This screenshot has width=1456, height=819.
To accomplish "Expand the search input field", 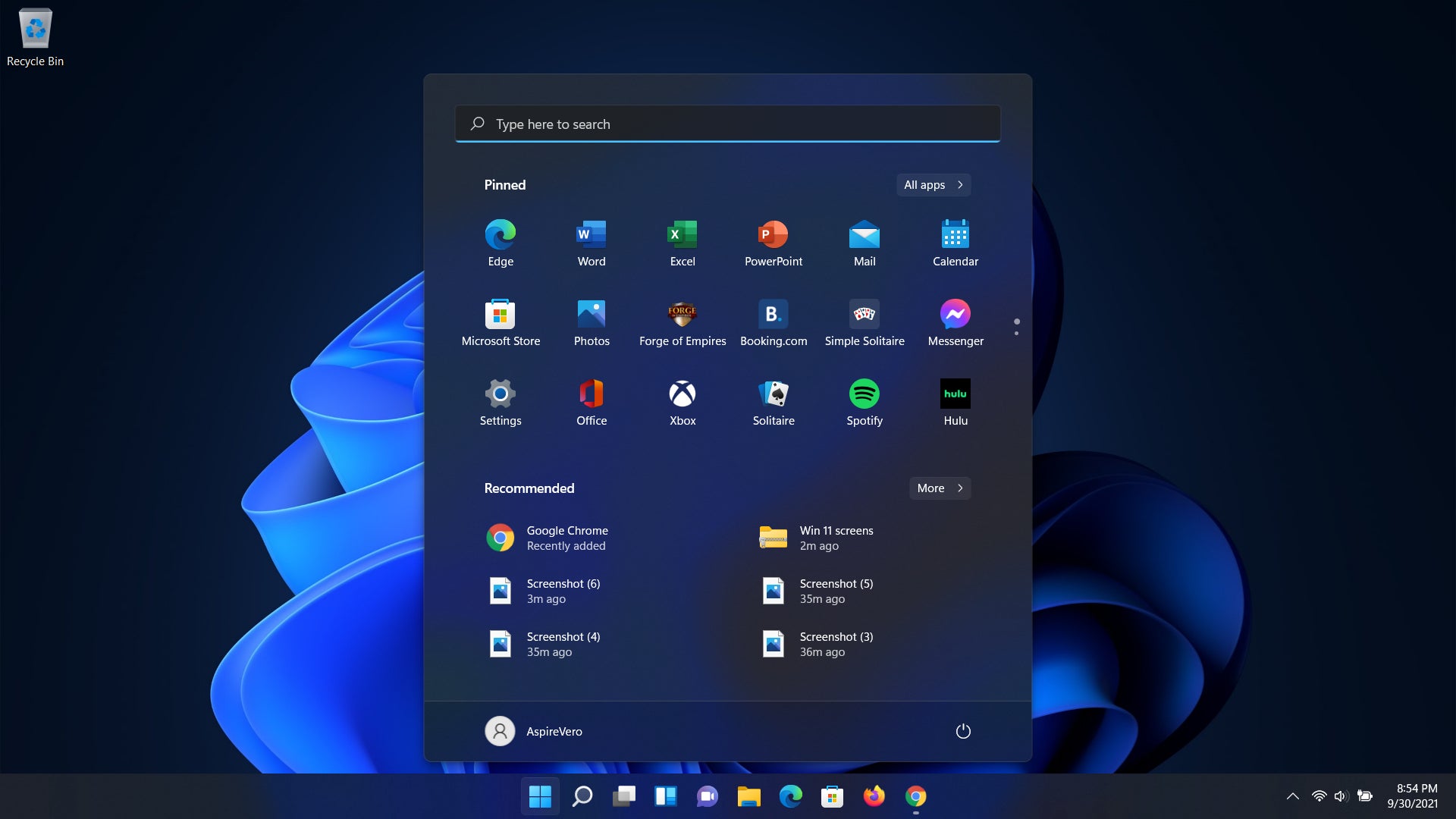I will pos(728,123).
